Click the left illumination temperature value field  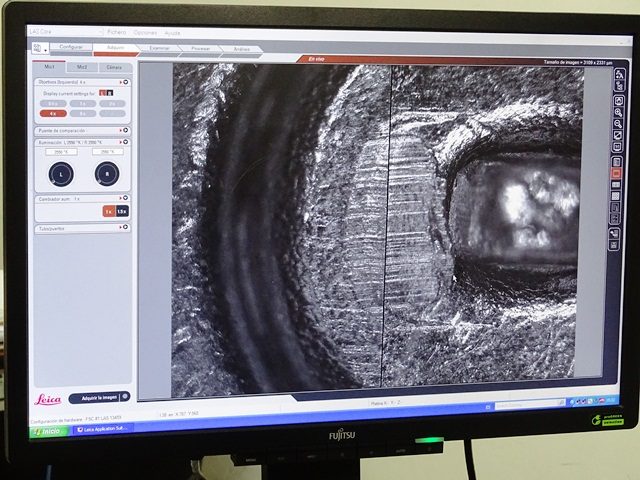(x=59, y=152)
